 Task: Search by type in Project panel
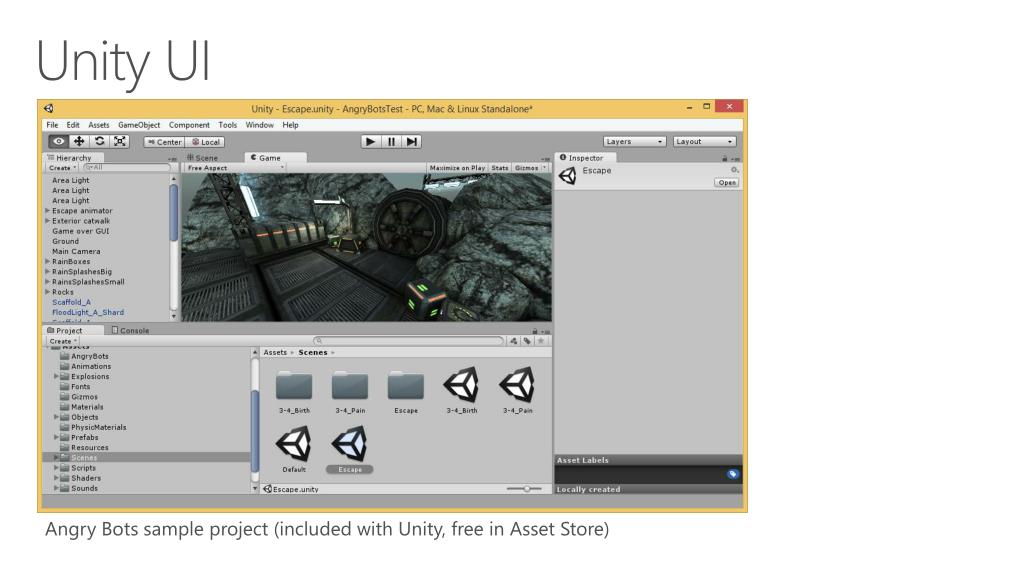coord(513,341)
